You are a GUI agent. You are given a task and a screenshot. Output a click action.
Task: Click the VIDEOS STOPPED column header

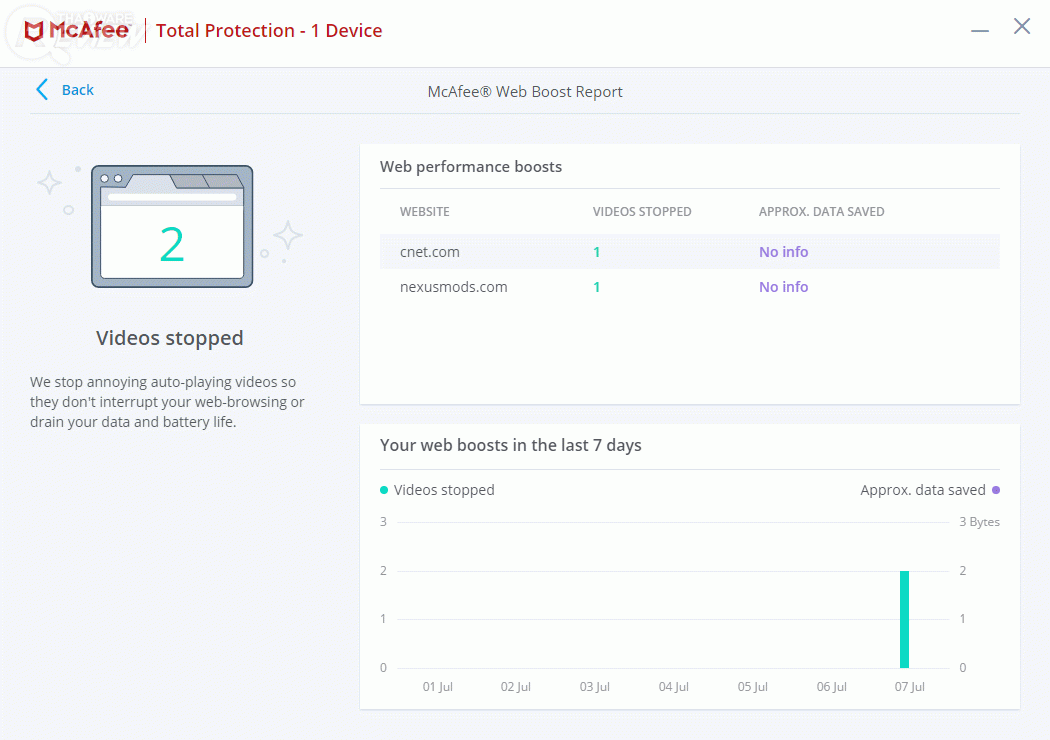[642, 212]
